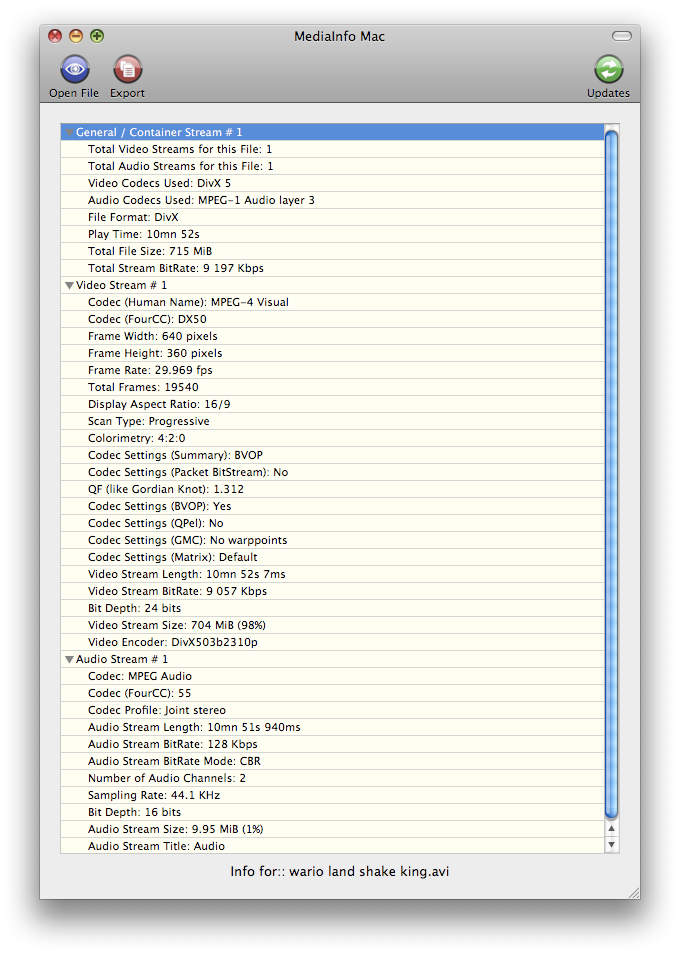Screen dimensions: 680x954
Task: Select row Colorimetry: 4:2:0
Action: (x=332, y=439)
